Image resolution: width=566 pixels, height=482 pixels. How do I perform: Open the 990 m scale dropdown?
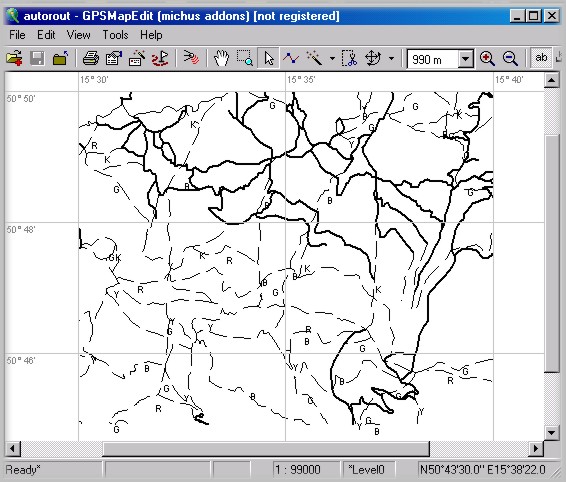coord(466,58)
